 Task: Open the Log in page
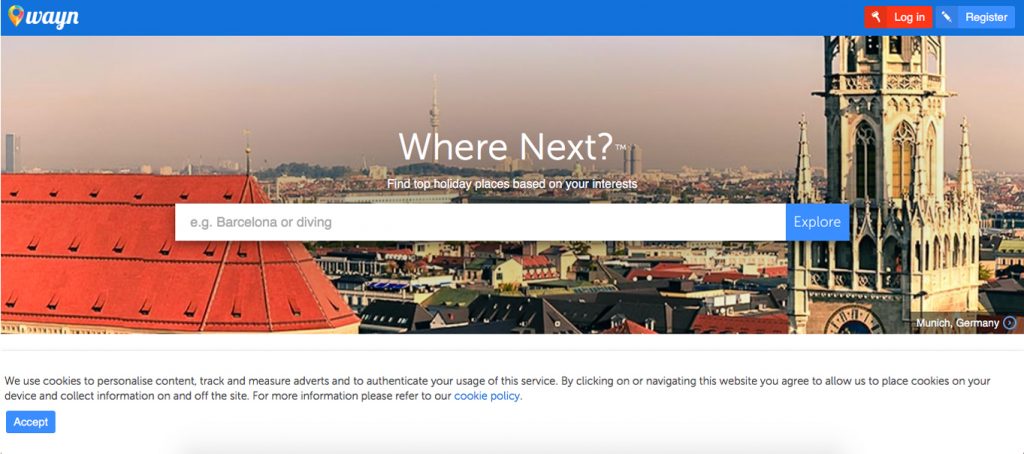(x=898, y=17)
